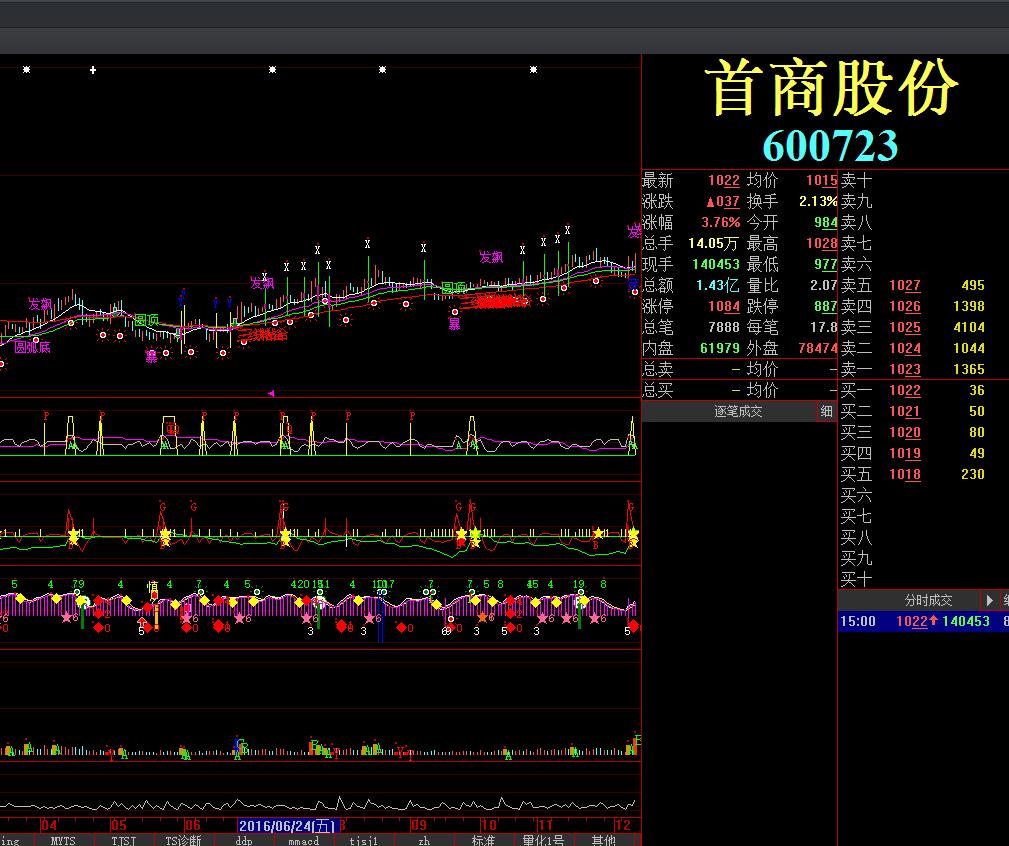The width and height of the screenshot is (1009, 846).
Task: Click the 买五 volume 230
Action: (x=973, y=474)
